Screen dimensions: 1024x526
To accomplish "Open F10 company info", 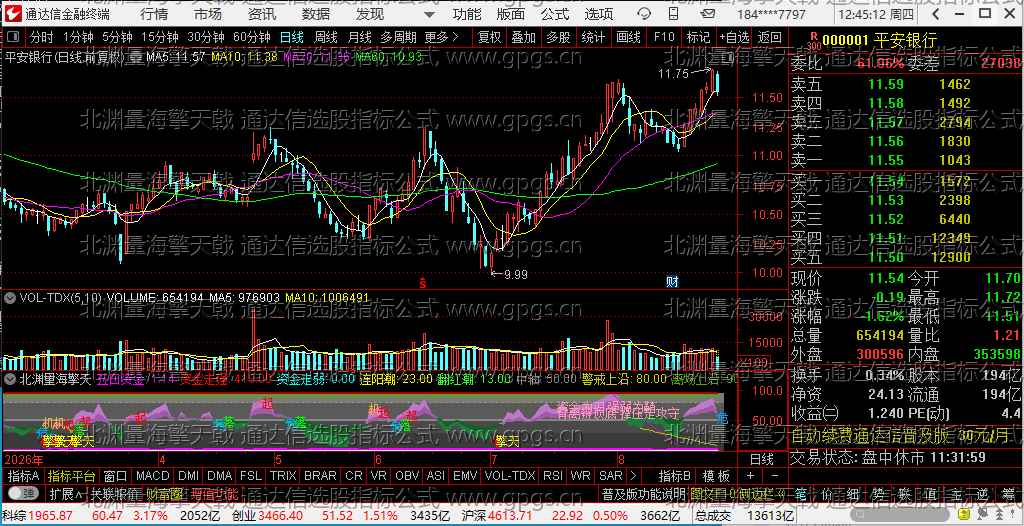I will click(664, 37).
